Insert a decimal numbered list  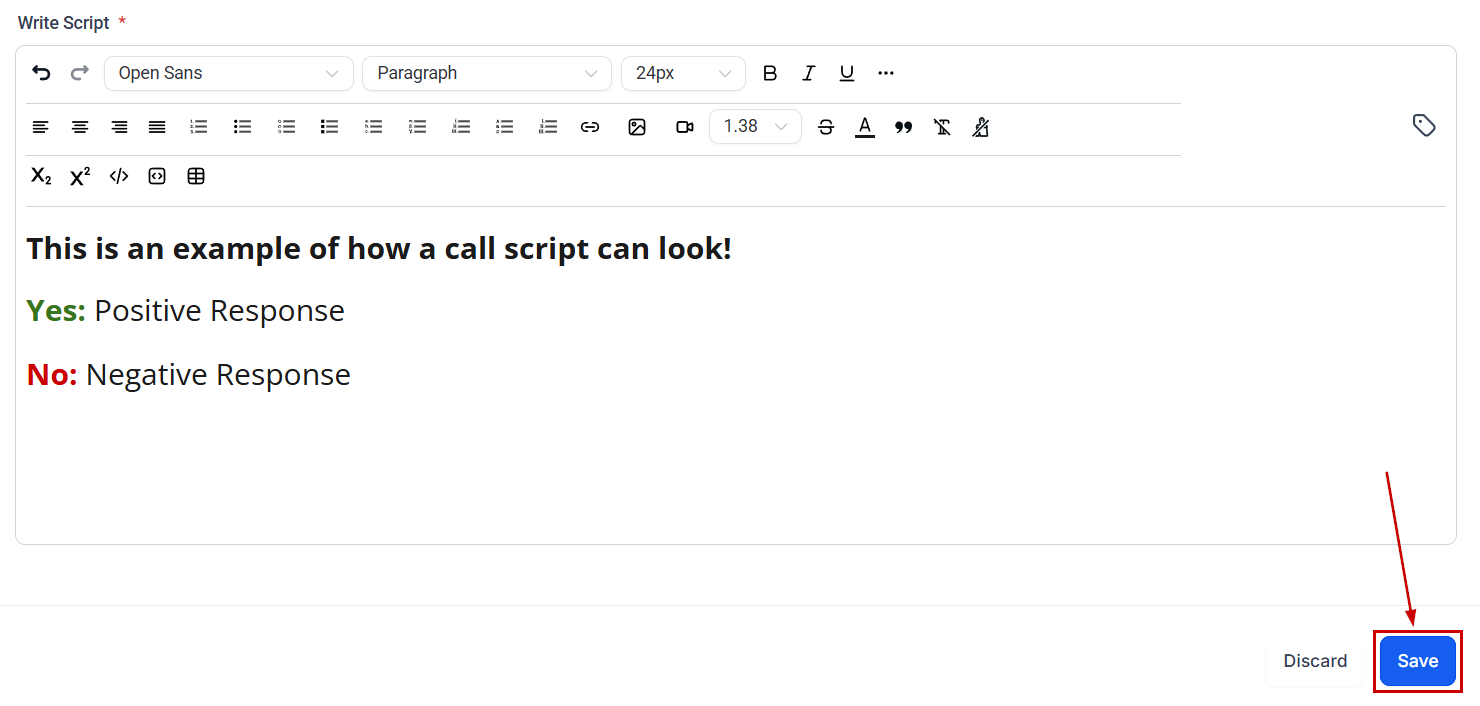click(x=199, y=127)
